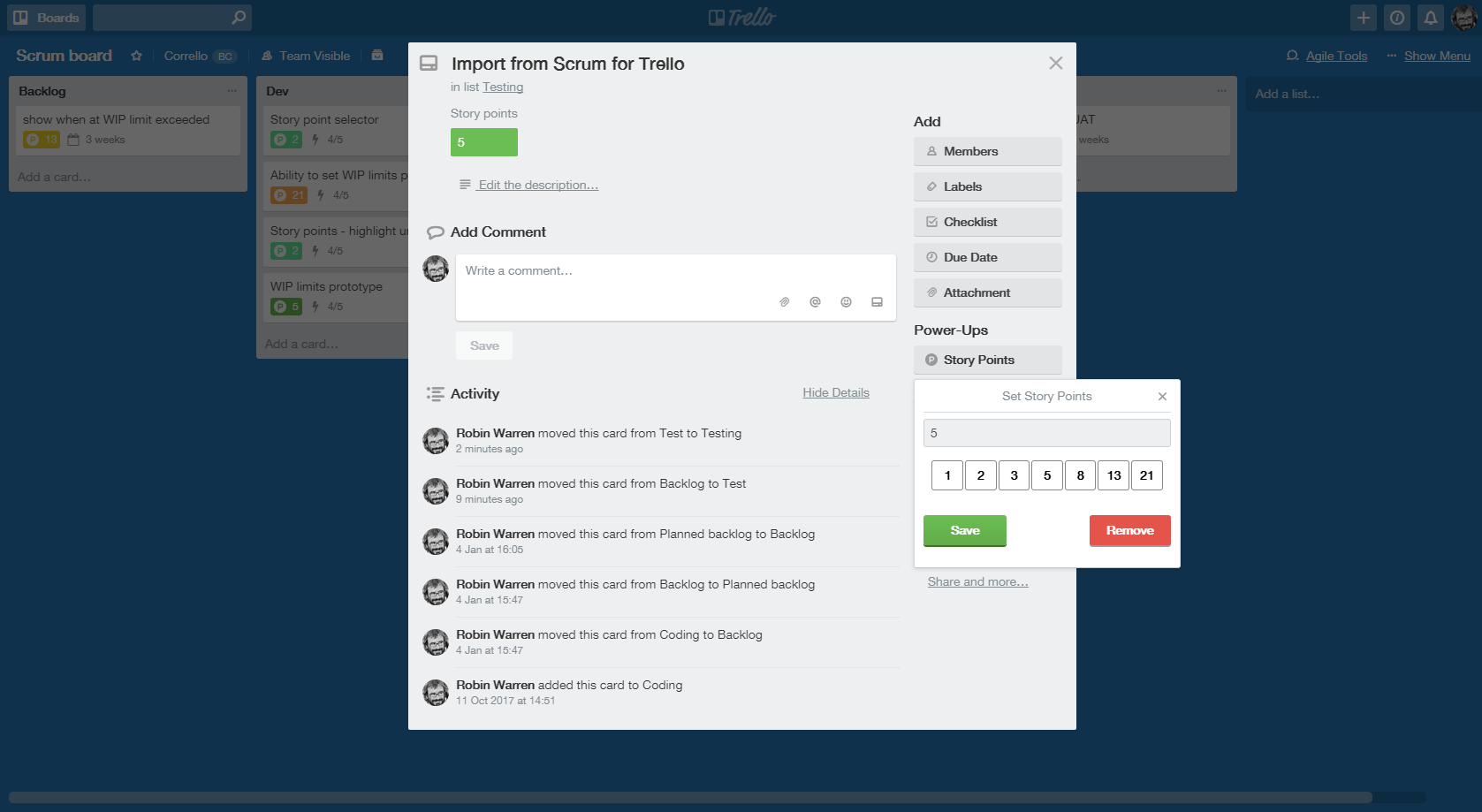Create a new board with the plus icon
The height and width of the screenshot is (812, 1482).
coord(1363,17)
